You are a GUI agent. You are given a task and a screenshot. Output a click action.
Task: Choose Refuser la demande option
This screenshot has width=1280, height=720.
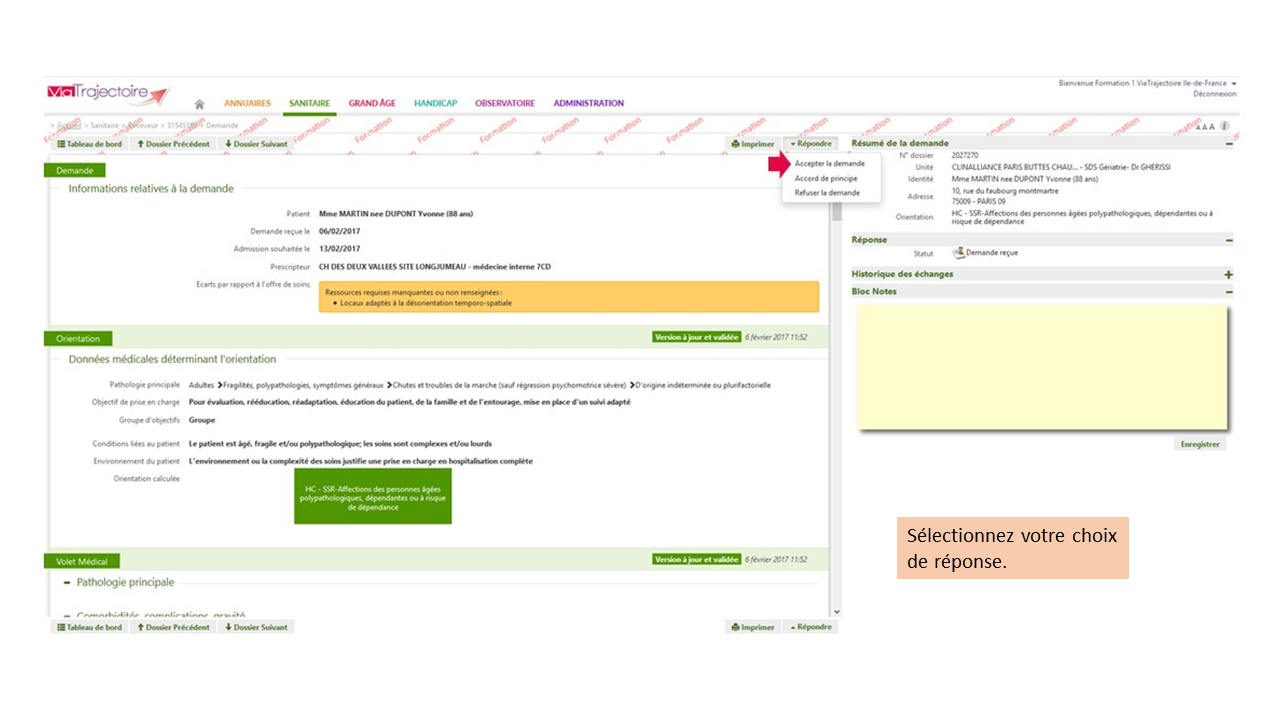point(826,192)
